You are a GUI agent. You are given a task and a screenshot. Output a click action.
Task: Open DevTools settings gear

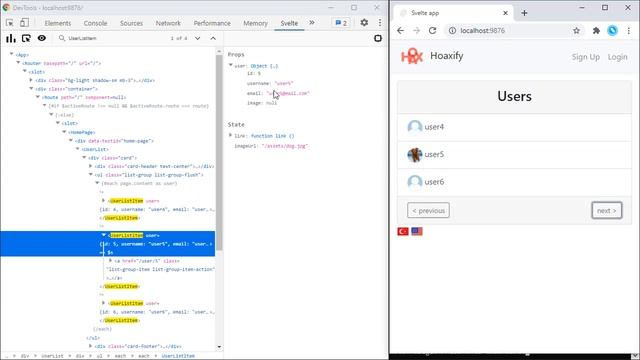(364, 23)
